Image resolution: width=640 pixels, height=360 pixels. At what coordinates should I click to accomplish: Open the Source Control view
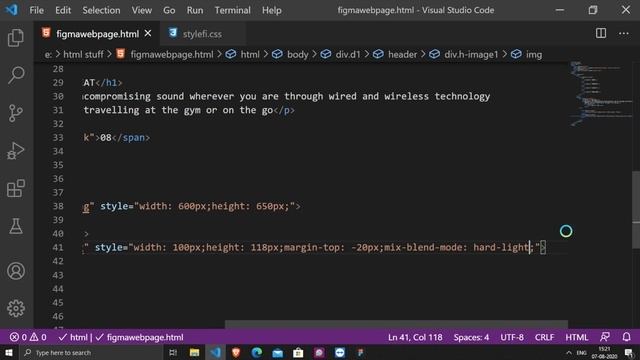coord(16,113)
